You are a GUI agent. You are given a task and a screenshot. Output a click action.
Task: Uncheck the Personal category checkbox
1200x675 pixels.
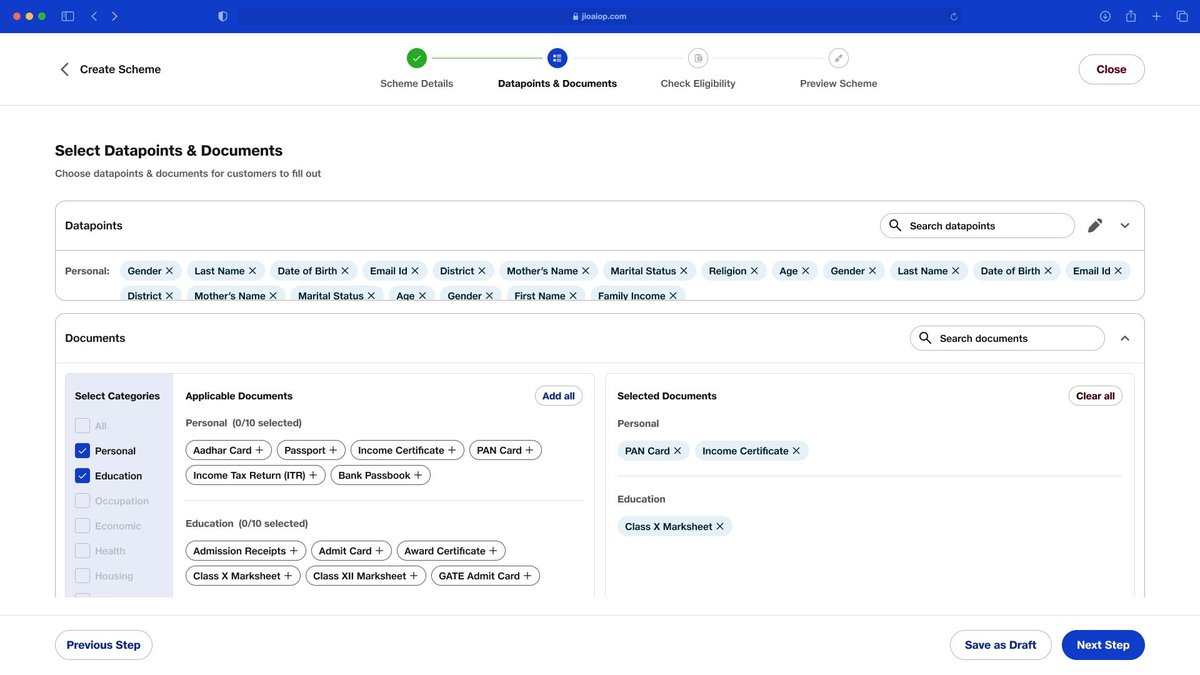(82, 450)
